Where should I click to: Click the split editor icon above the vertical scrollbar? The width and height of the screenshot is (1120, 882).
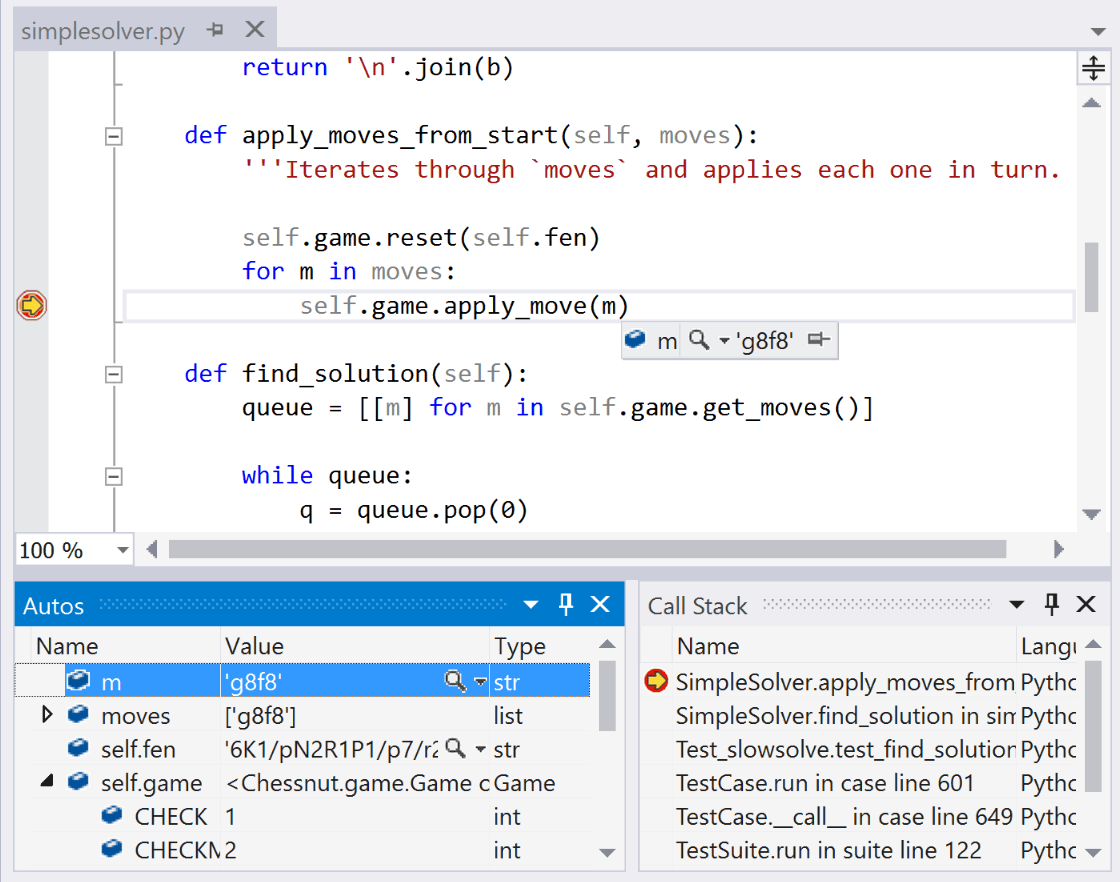[1093, 68]
